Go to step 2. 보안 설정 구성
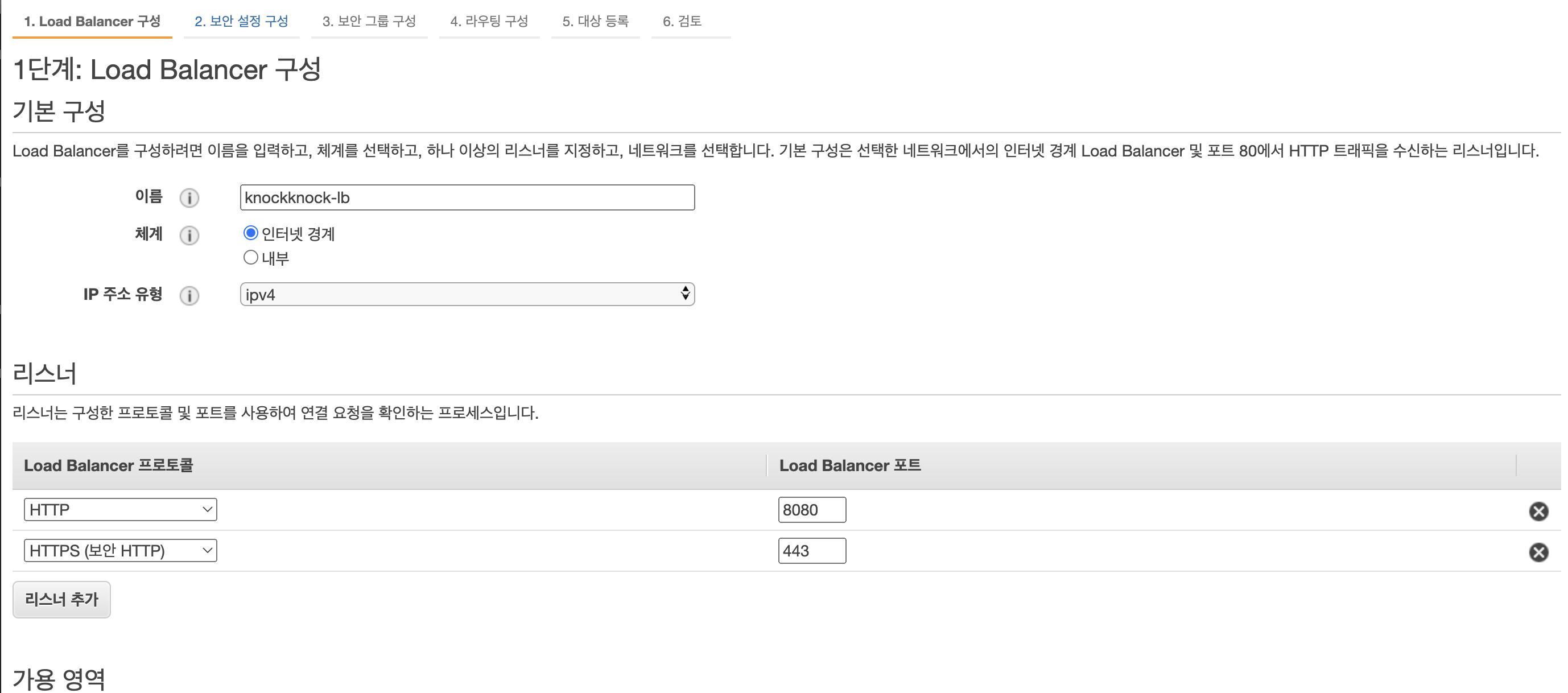The width and height of the screenshot is (1568, 693). tap(241, 21)
